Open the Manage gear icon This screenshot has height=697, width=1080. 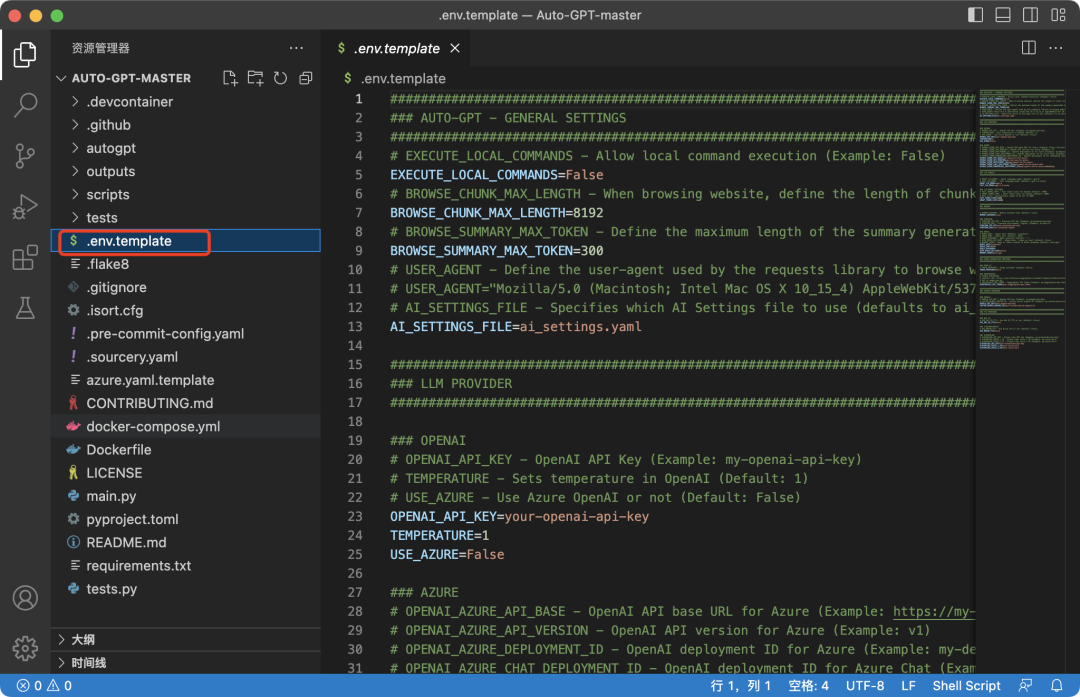pos(25,648)
